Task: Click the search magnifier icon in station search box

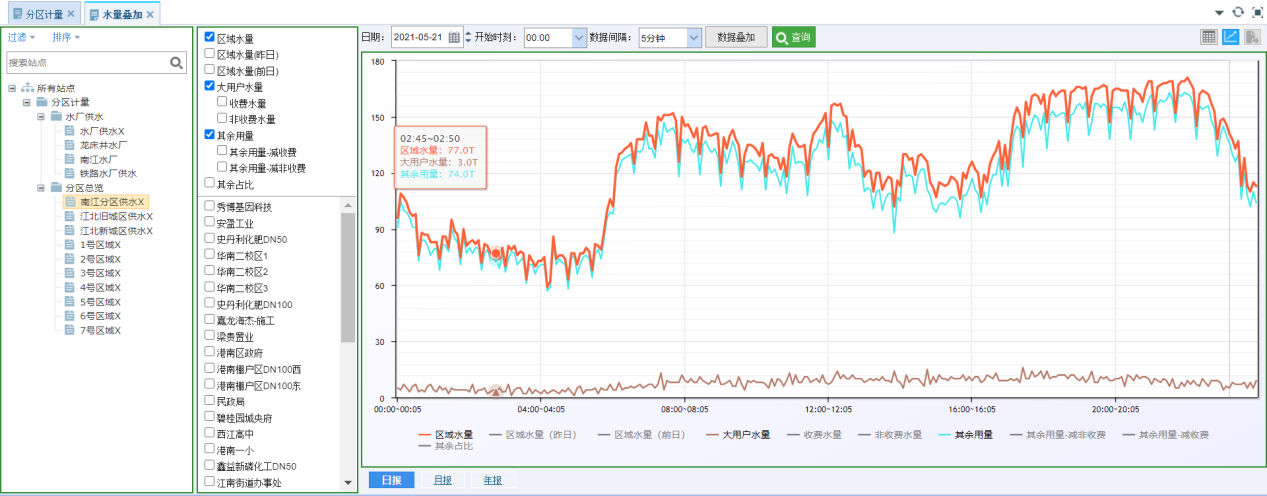Action: (176, 63)
